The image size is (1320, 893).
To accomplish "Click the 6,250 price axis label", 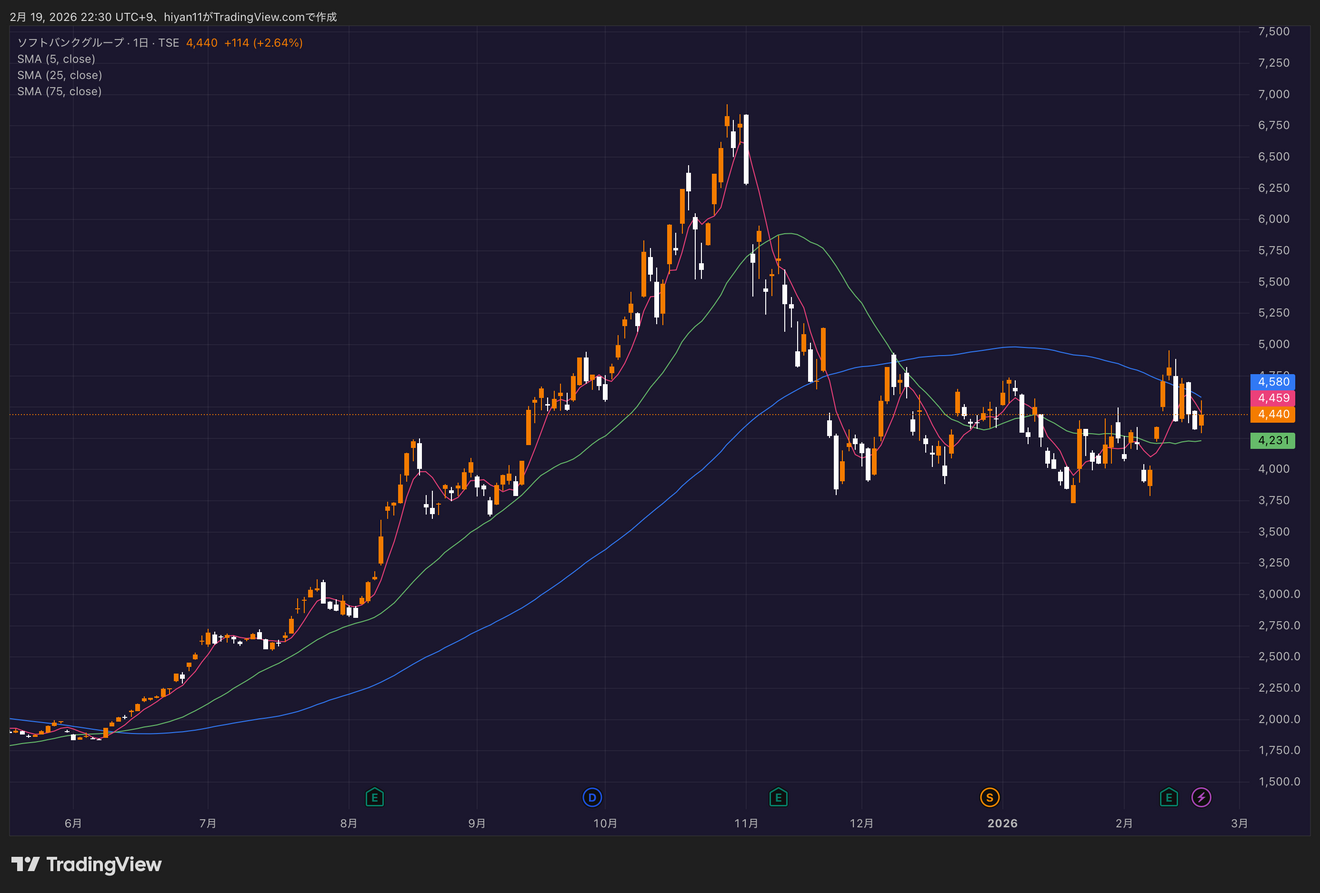I will coord(1273,188).
